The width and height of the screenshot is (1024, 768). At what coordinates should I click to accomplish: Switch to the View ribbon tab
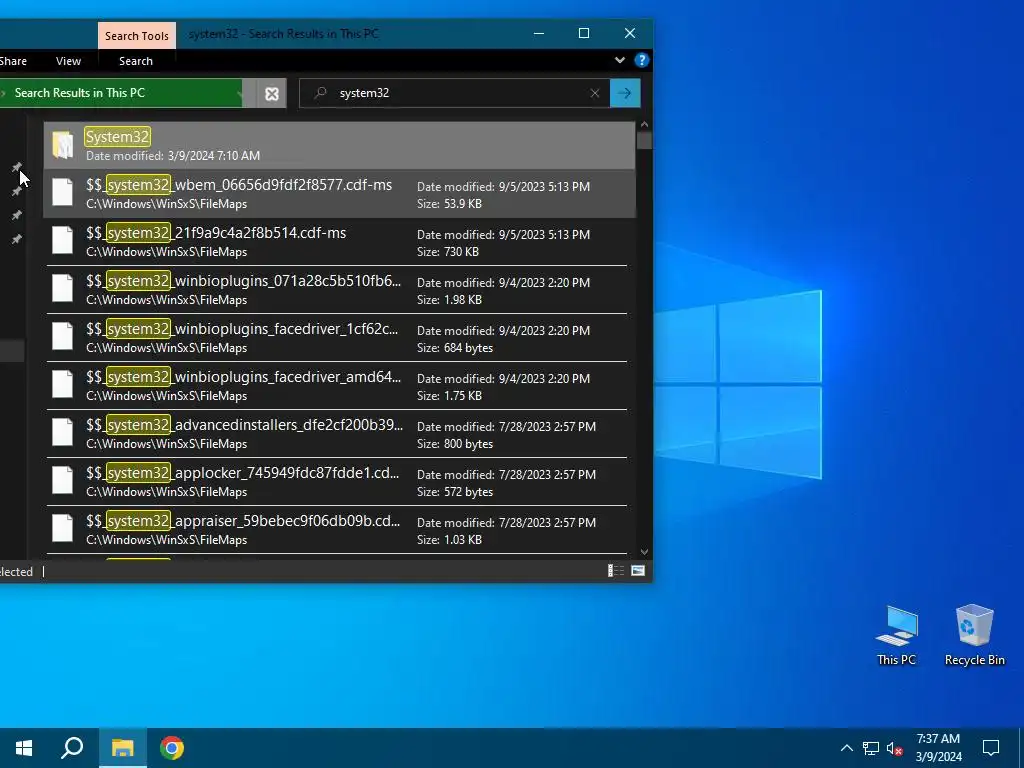coord(69,61)
